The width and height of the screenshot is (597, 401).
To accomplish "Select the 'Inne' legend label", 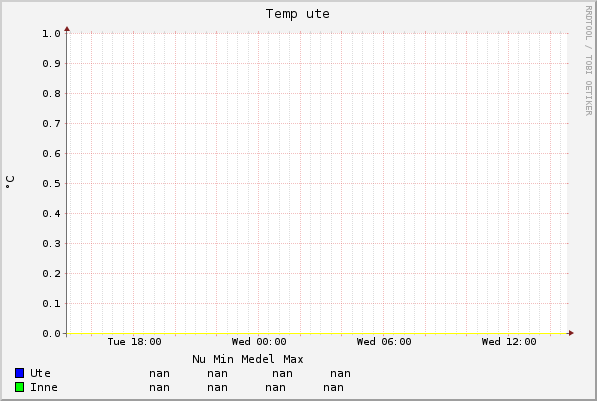I will [x=44, y=387].
